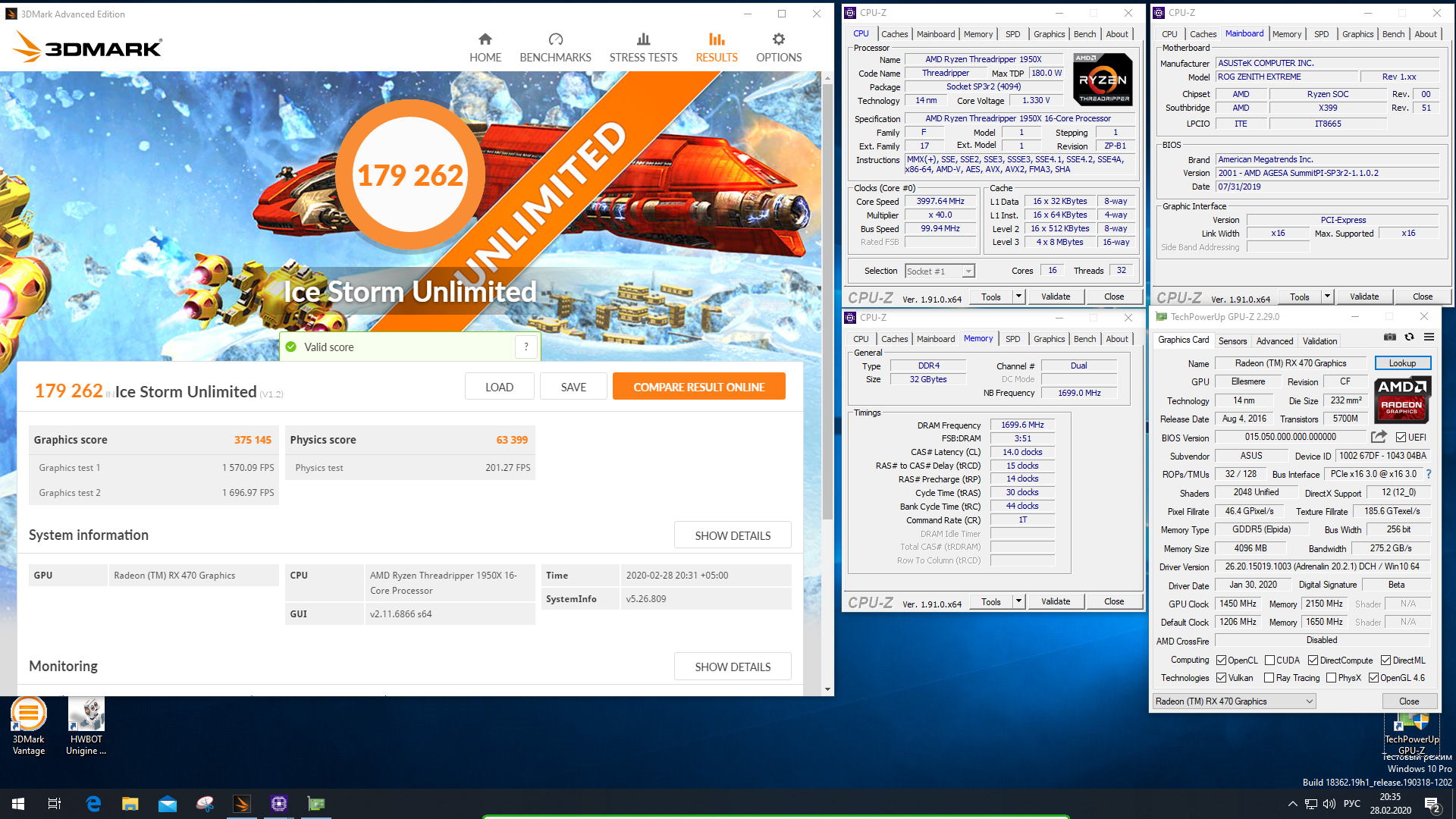Switch to CPU-Z in the taskbar
Image resolution: width=1456 pixels, height=819 pixels.
[279, 804]
